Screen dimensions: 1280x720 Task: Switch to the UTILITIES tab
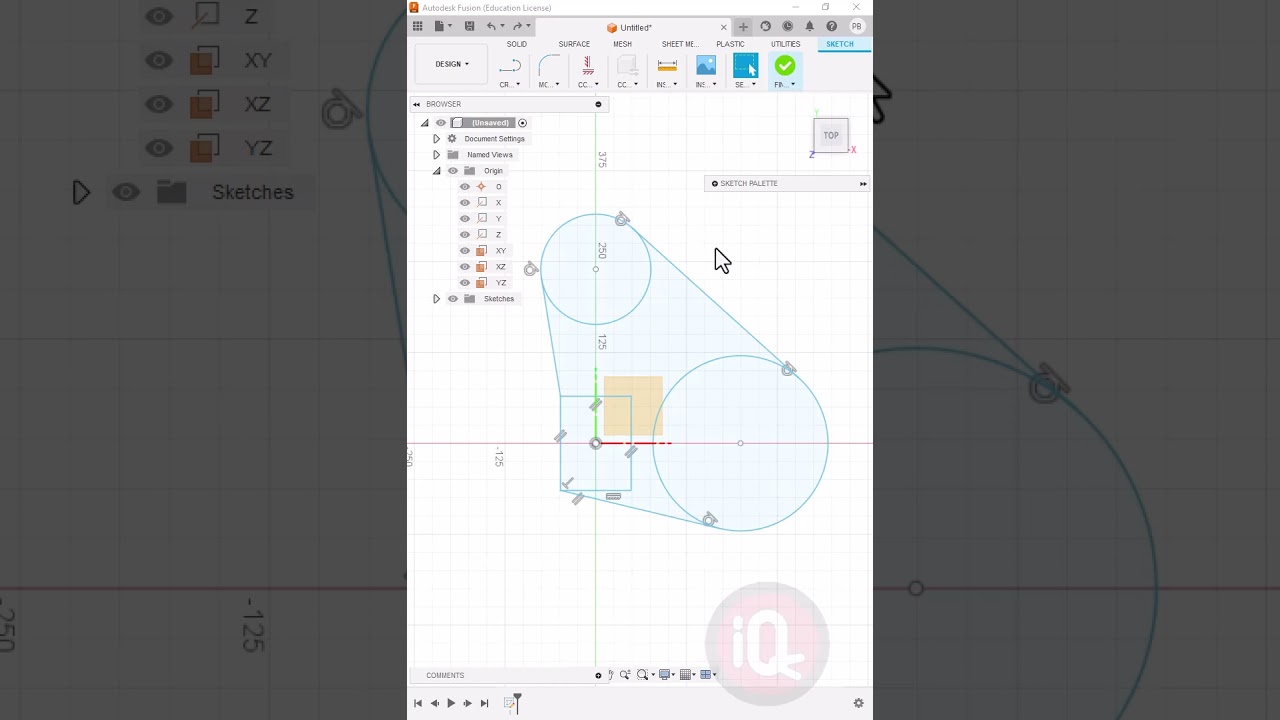785,44
